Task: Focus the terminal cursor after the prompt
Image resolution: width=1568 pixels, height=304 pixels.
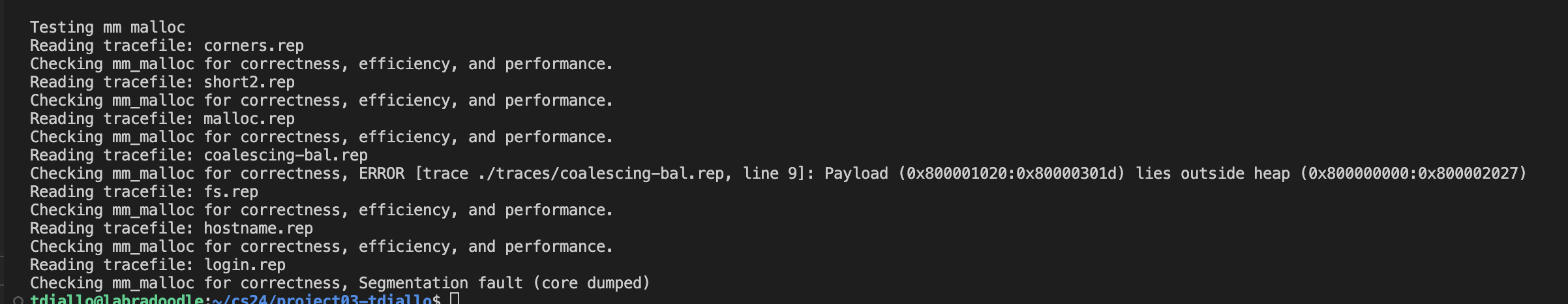Action: click(x=455, y=299)
